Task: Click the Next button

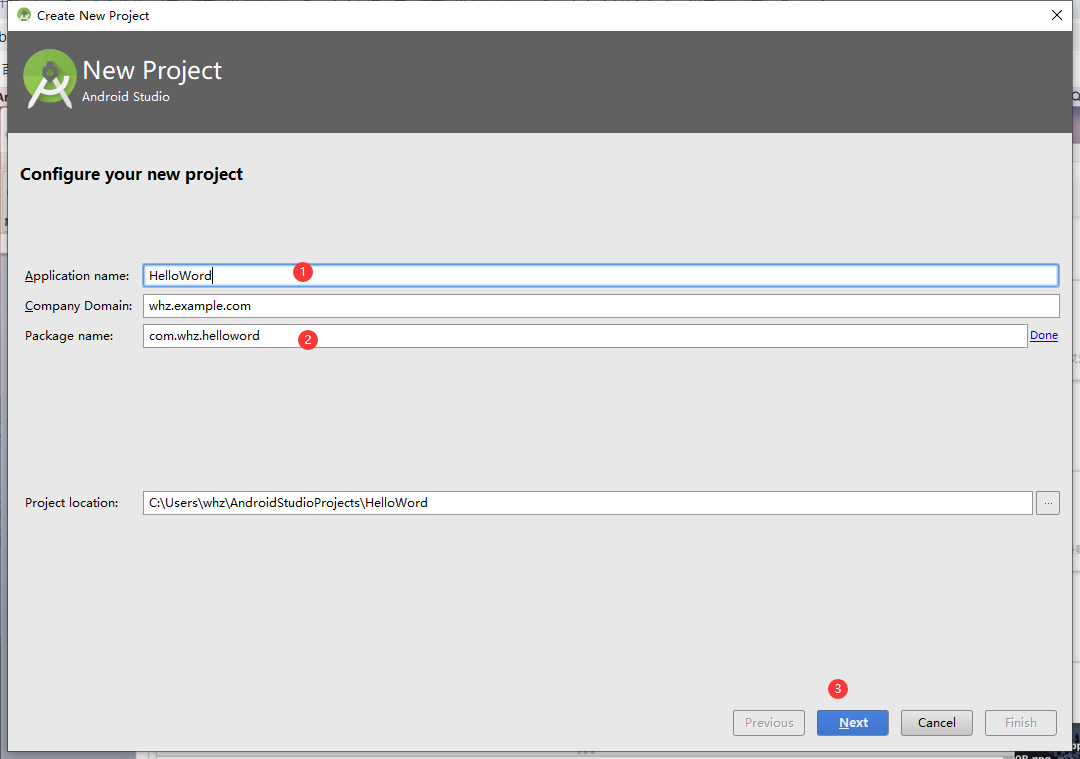Action: click(x=853, y=722)
